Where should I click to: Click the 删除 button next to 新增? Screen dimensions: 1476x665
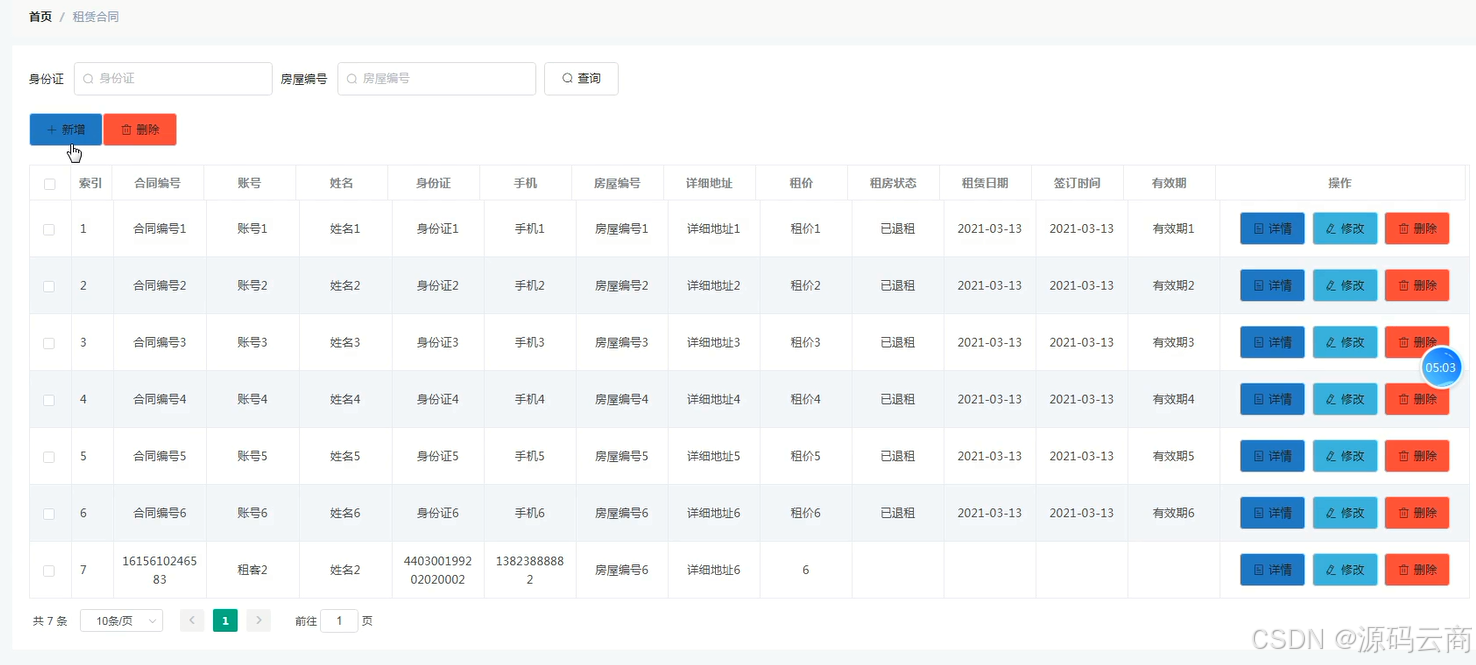point(140,130)
